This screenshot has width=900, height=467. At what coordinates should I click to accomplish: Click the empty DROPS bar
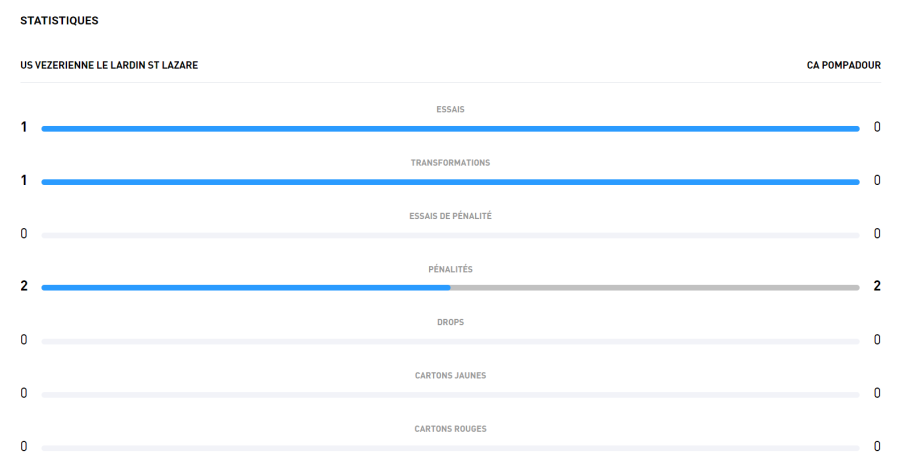click(x=450, y=341)
